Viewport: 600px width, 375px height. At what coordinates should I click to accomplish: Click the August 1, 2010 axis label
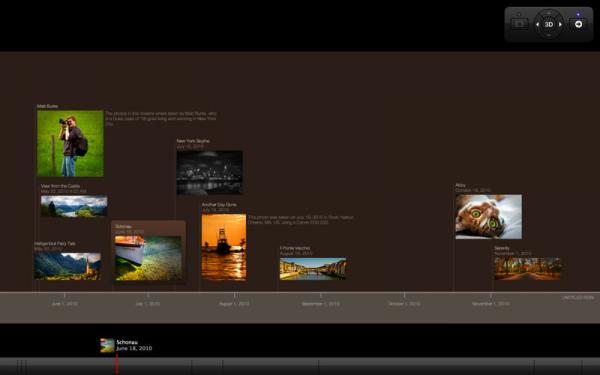(x=234, y=304)
